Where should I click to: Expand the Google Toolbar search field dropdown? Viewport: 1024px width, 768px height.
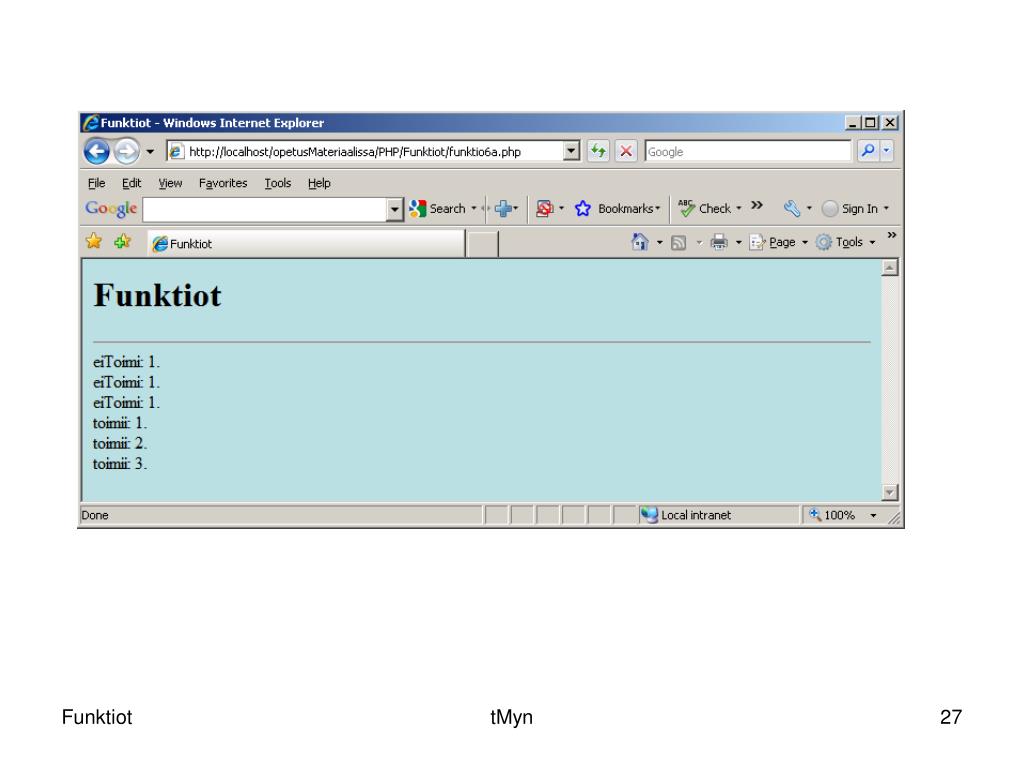tap(394, 210)
